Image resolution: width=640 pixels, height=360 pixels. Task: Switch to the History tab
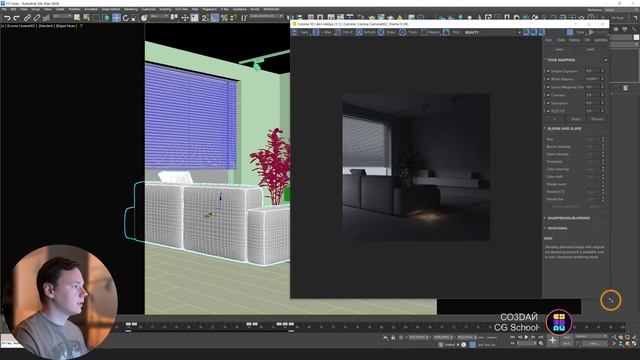[x=574, y=40]
